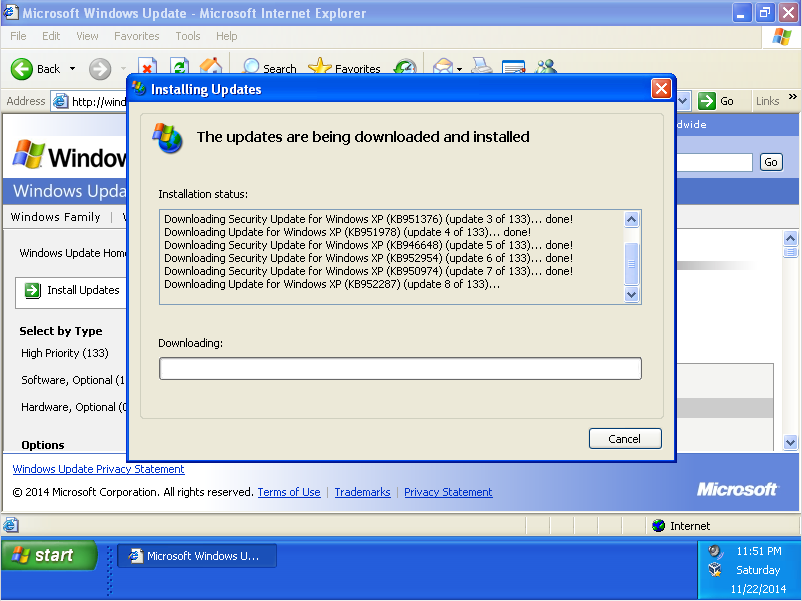
Task: Click the page icon in Address bar
Action: [60, 101]
